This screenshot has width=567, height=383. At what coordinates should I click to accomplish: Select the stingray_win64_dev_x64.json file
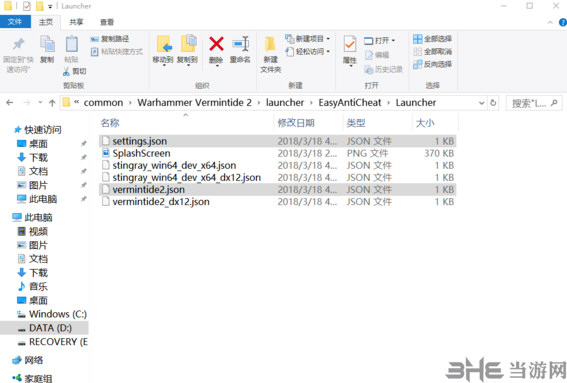277,165
